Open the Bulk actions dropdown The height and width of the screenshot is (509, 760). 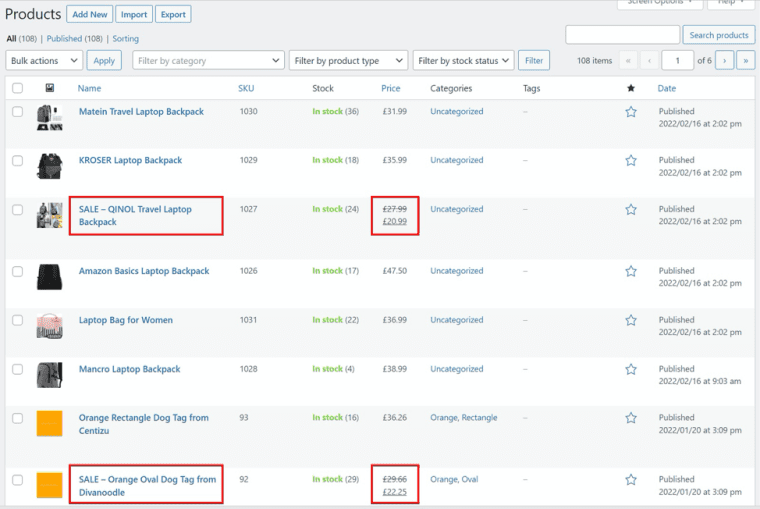click(44, 61)
